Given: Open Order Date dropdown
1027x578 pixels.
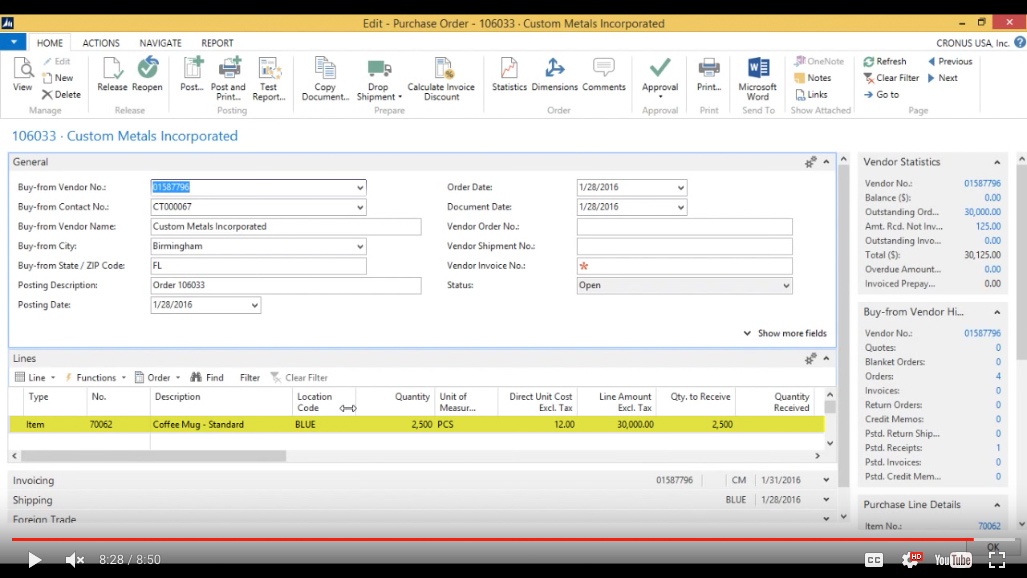Looking at the screenshot, I should (x=681, y=187).
